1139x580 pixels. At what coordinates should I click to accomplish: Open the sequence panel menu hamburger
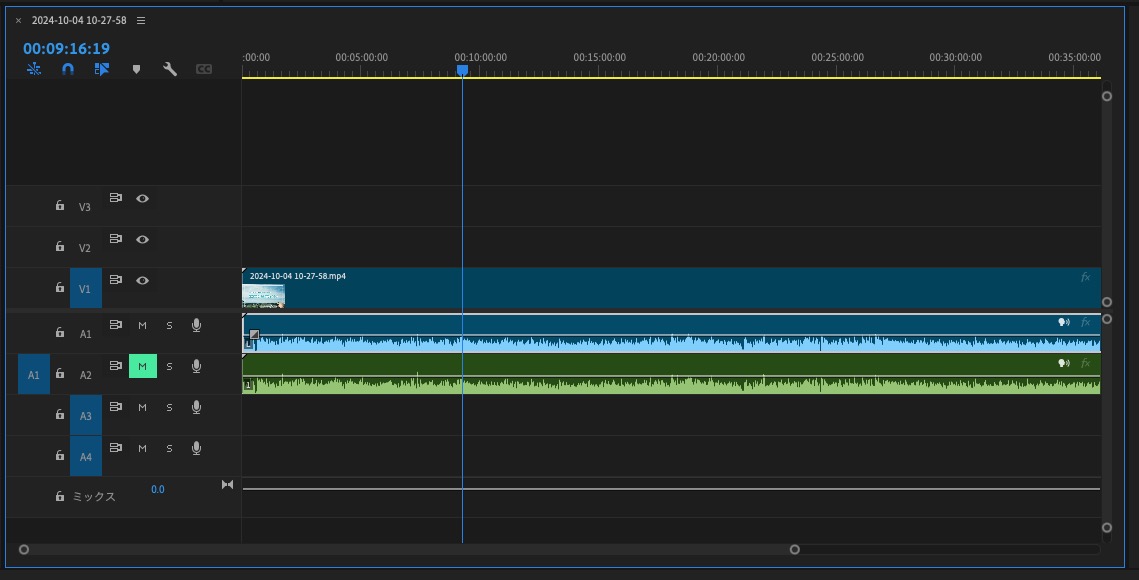(141, 20)
